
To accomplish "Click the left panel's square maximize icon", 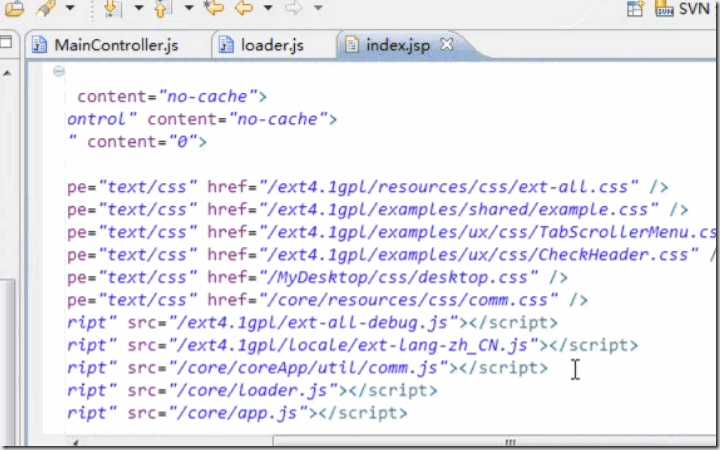I will pos(6,42).
